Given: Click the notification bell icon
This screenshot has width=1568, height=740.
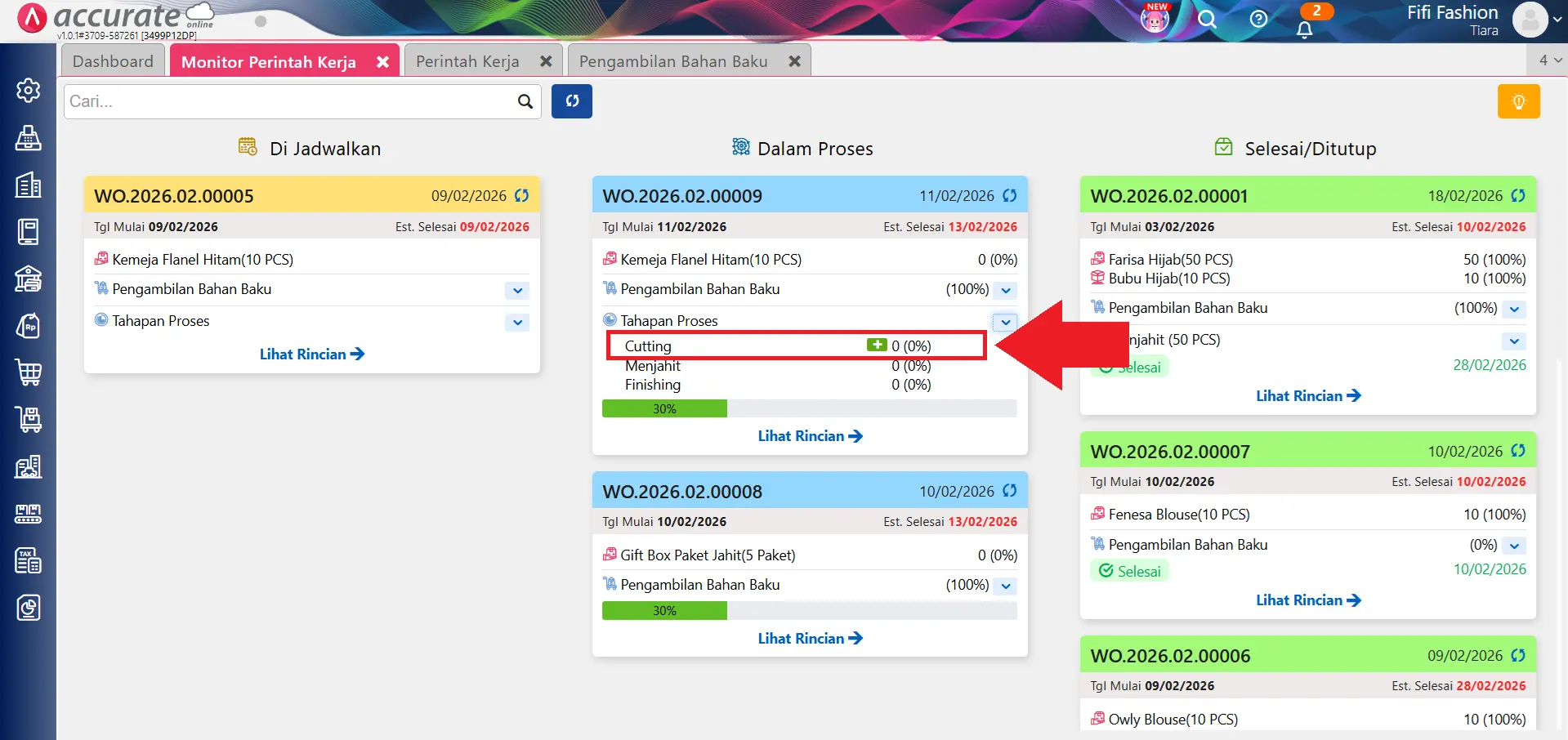Looking at the screenshot, I should 1304,29.
